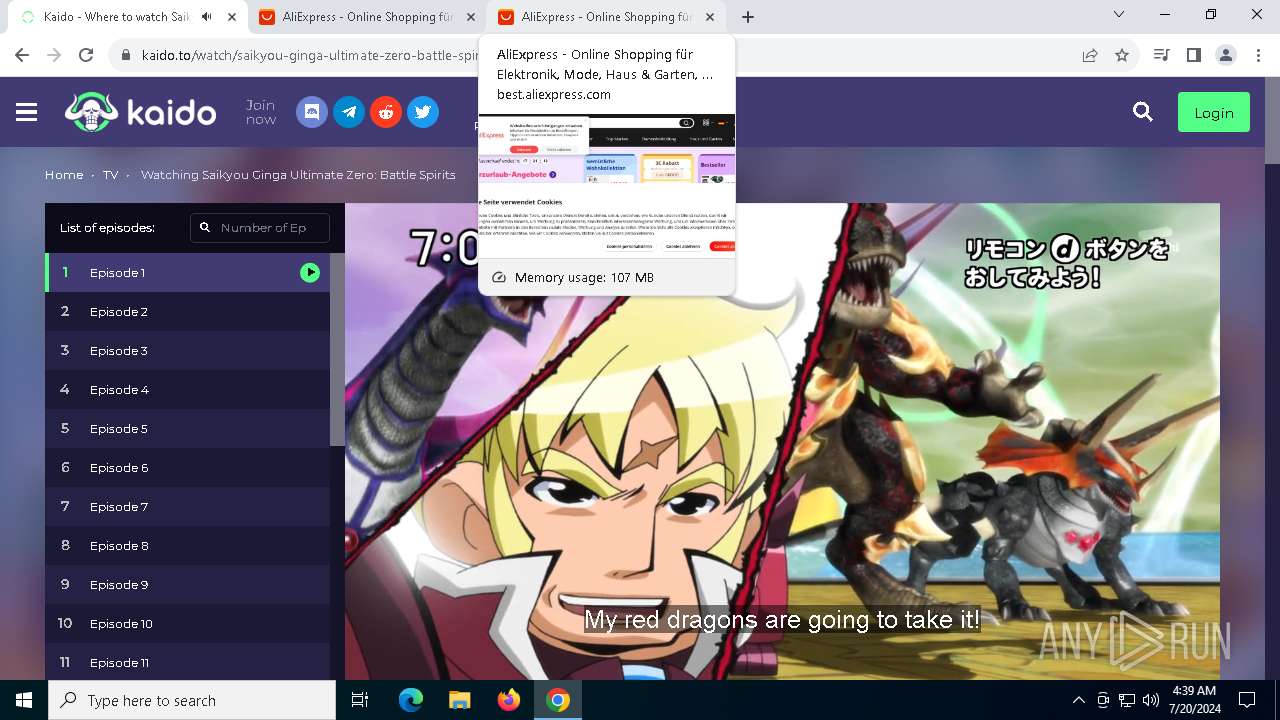Open a new browser tab

click(748, 17)
